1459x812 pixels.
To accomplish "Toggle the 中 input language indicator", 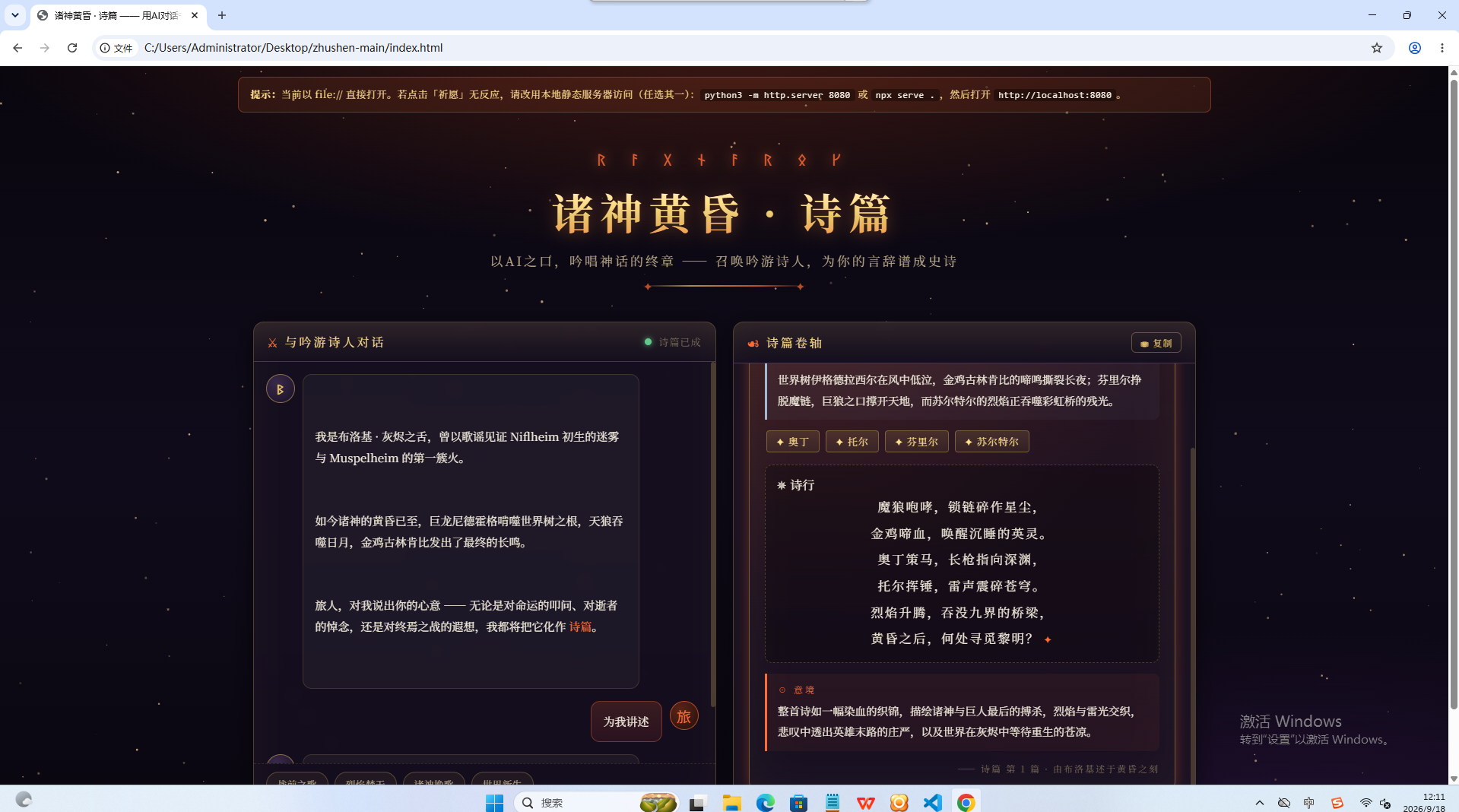I will (1308, 803).
